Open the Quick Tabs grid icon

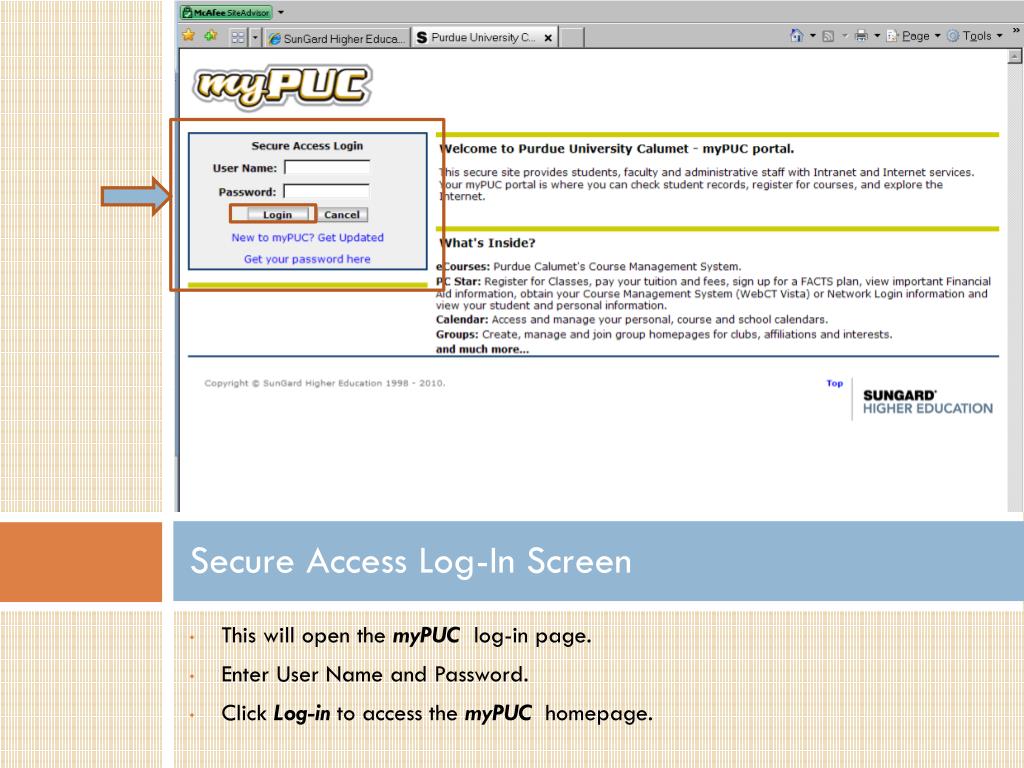point(238,37)
